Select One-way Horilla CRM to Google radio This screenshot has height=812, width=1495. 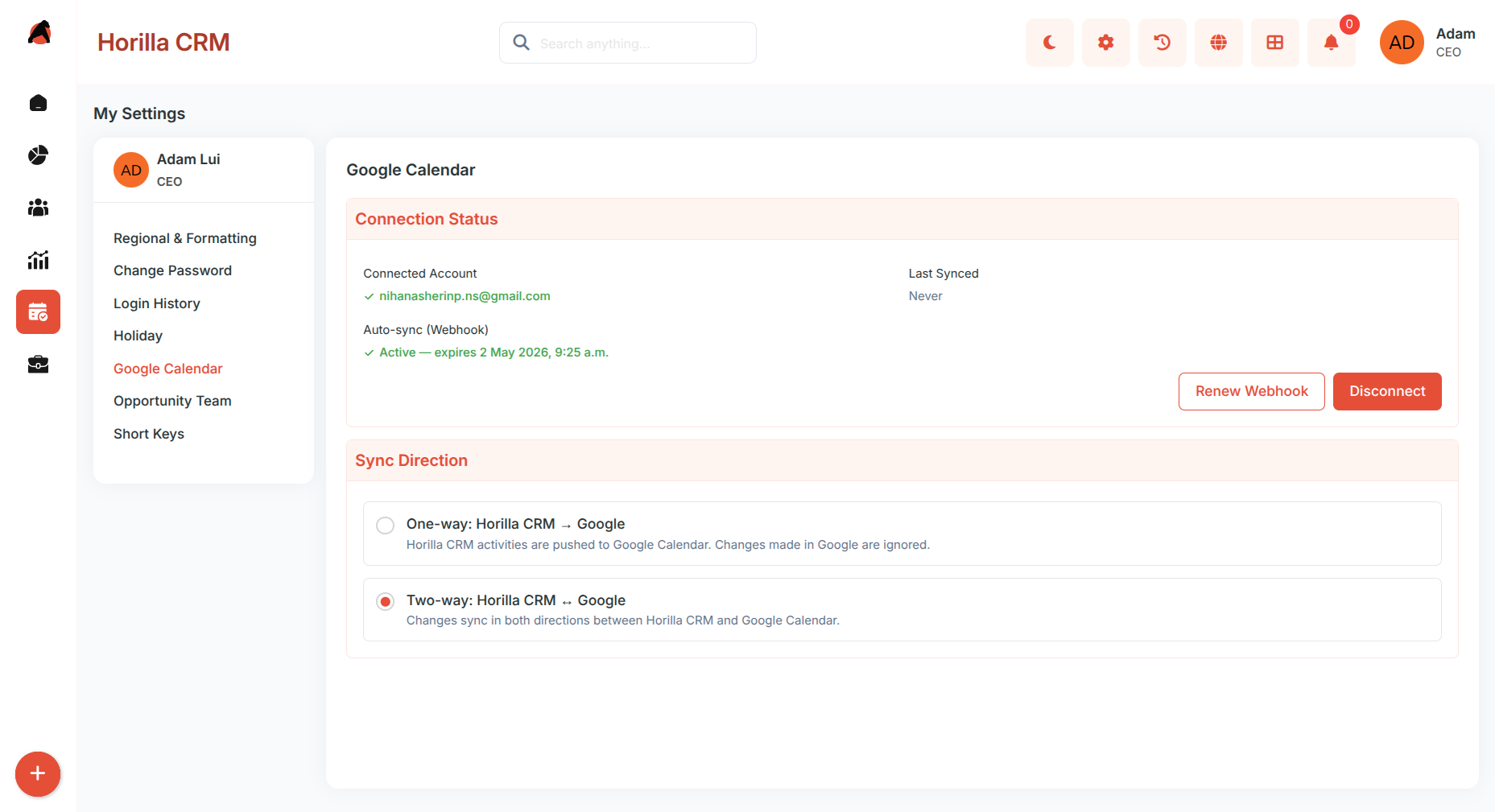pyautogui.click(x=386, y=526)
